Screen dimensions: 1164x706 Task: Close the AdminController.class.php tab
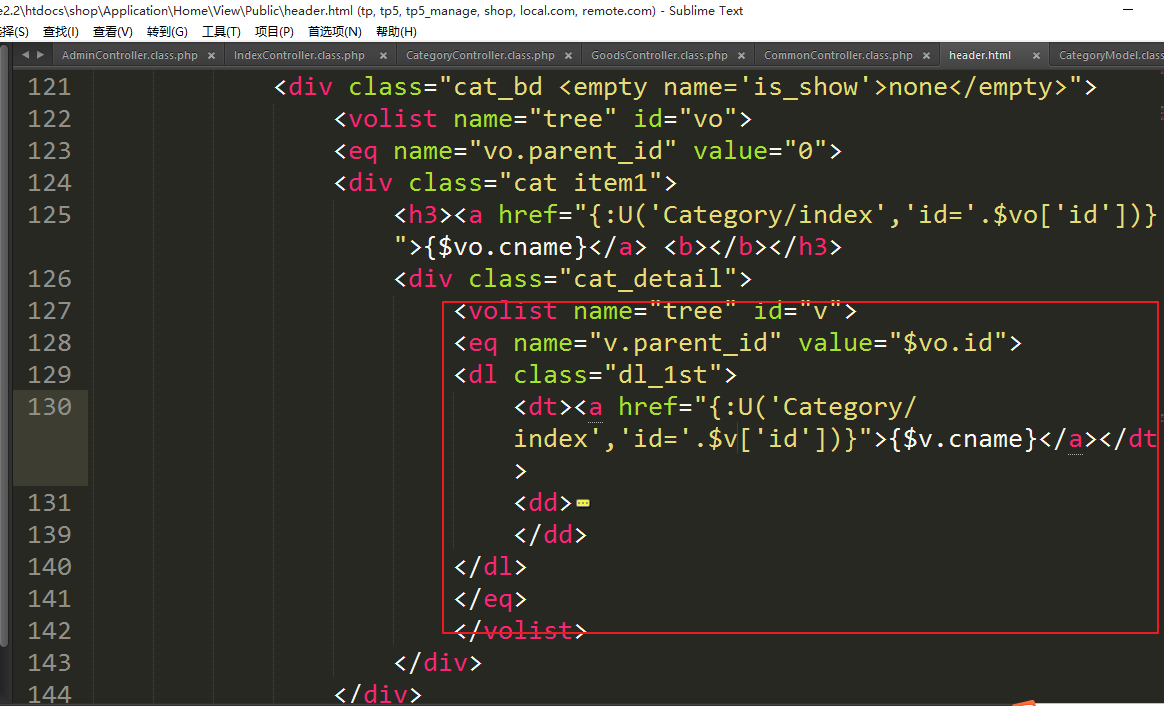click(211, 56)
